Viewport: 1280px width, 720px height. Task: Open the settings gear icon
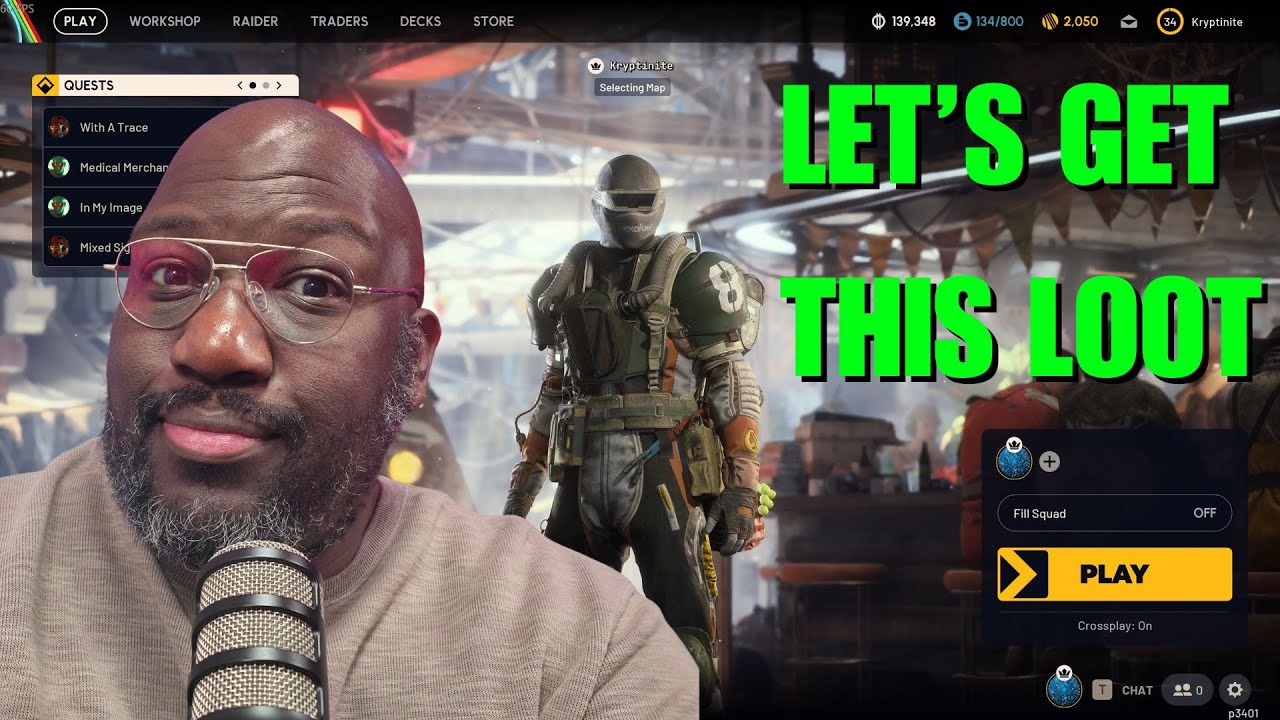(1235, 690)
